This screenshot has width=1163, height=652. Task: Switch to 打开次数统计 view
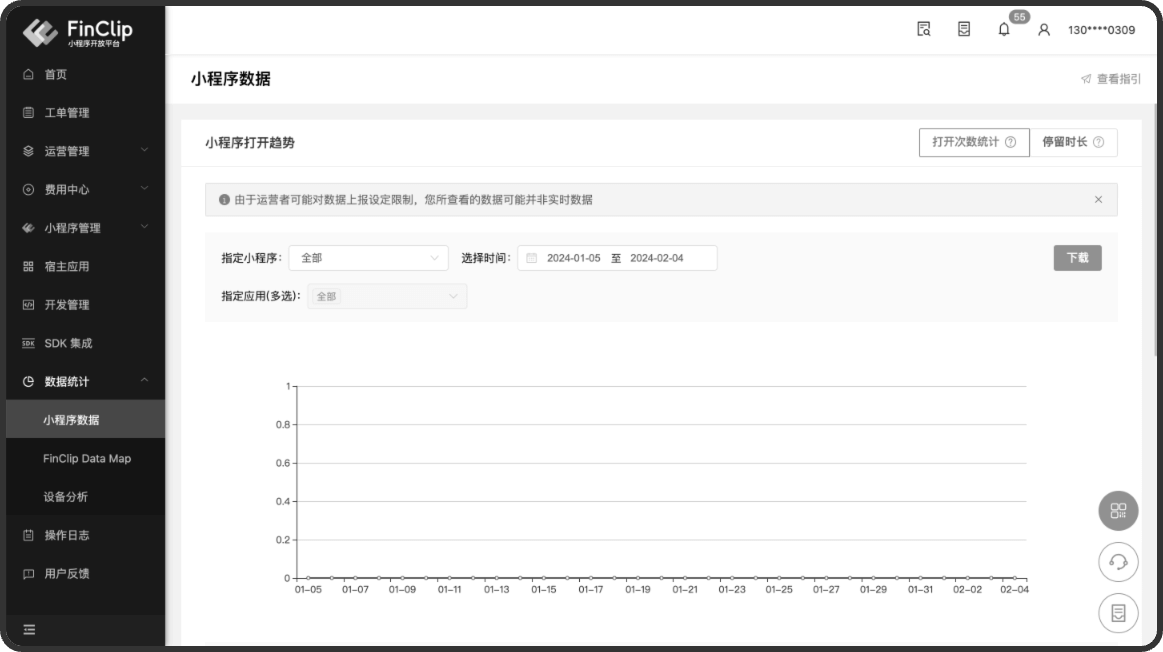[x=973, y=142]
